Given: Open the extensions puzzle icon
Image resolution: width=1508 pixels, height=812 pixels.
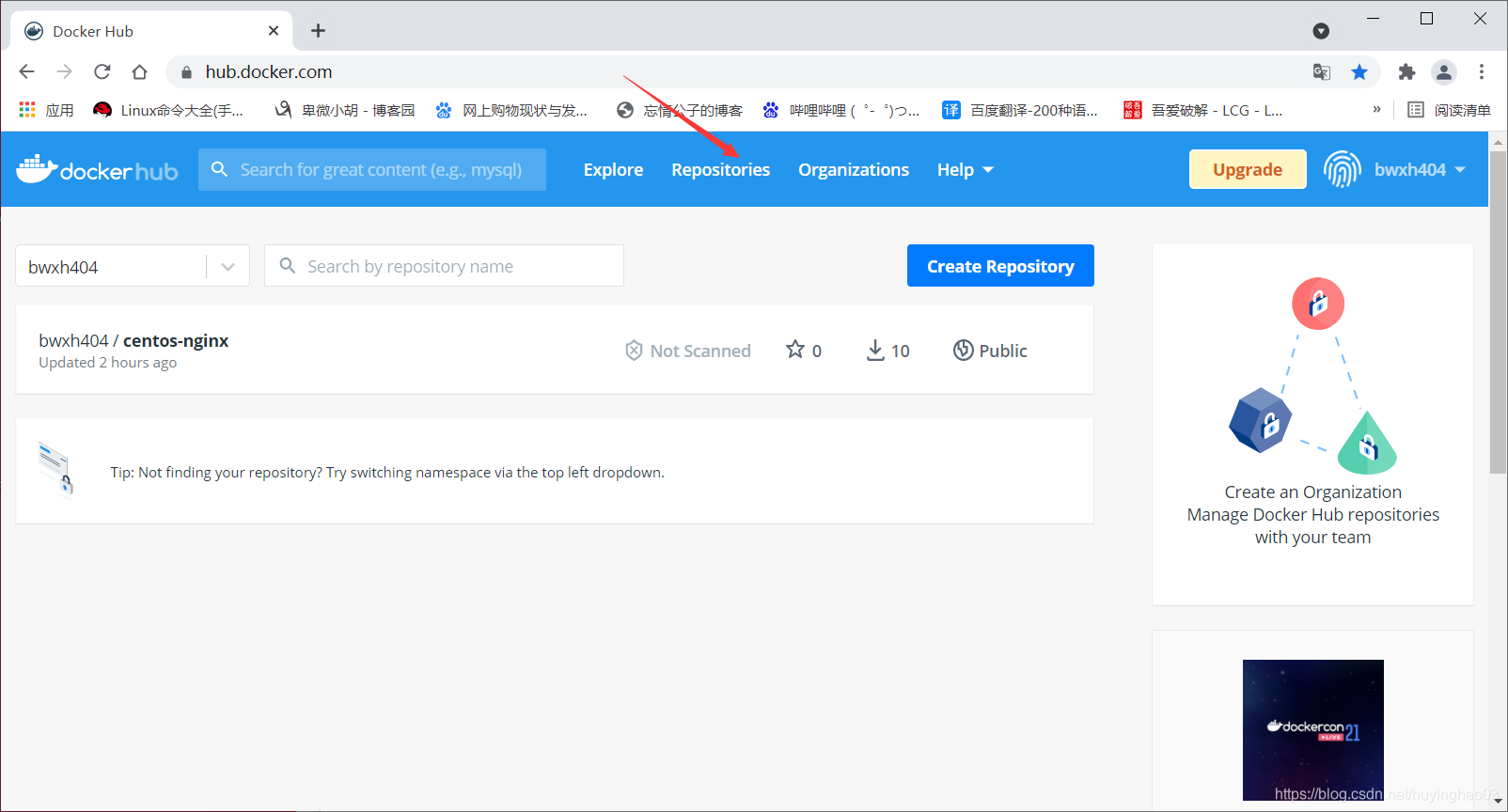Looking at the screenshot, I should point(1406,71).
